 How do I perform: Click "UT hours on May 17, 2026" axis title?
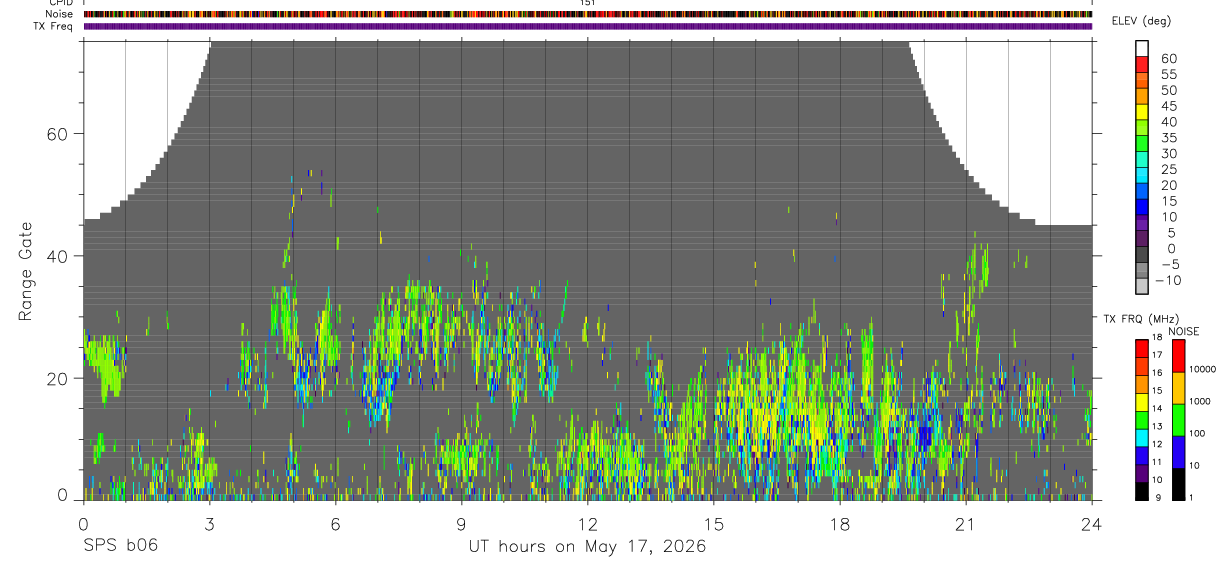[587, 547]
